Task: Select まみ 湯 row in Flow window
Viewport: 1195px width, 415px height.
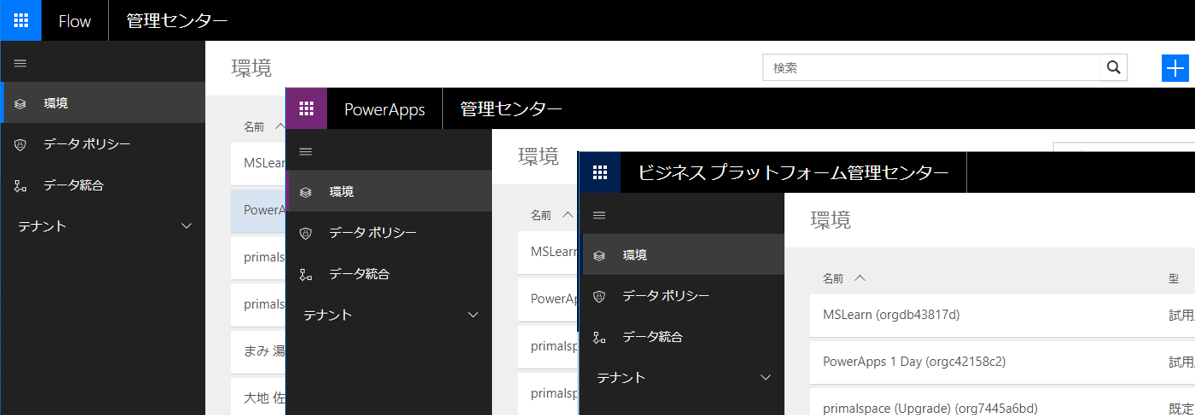Action: (x=258, y=351)
